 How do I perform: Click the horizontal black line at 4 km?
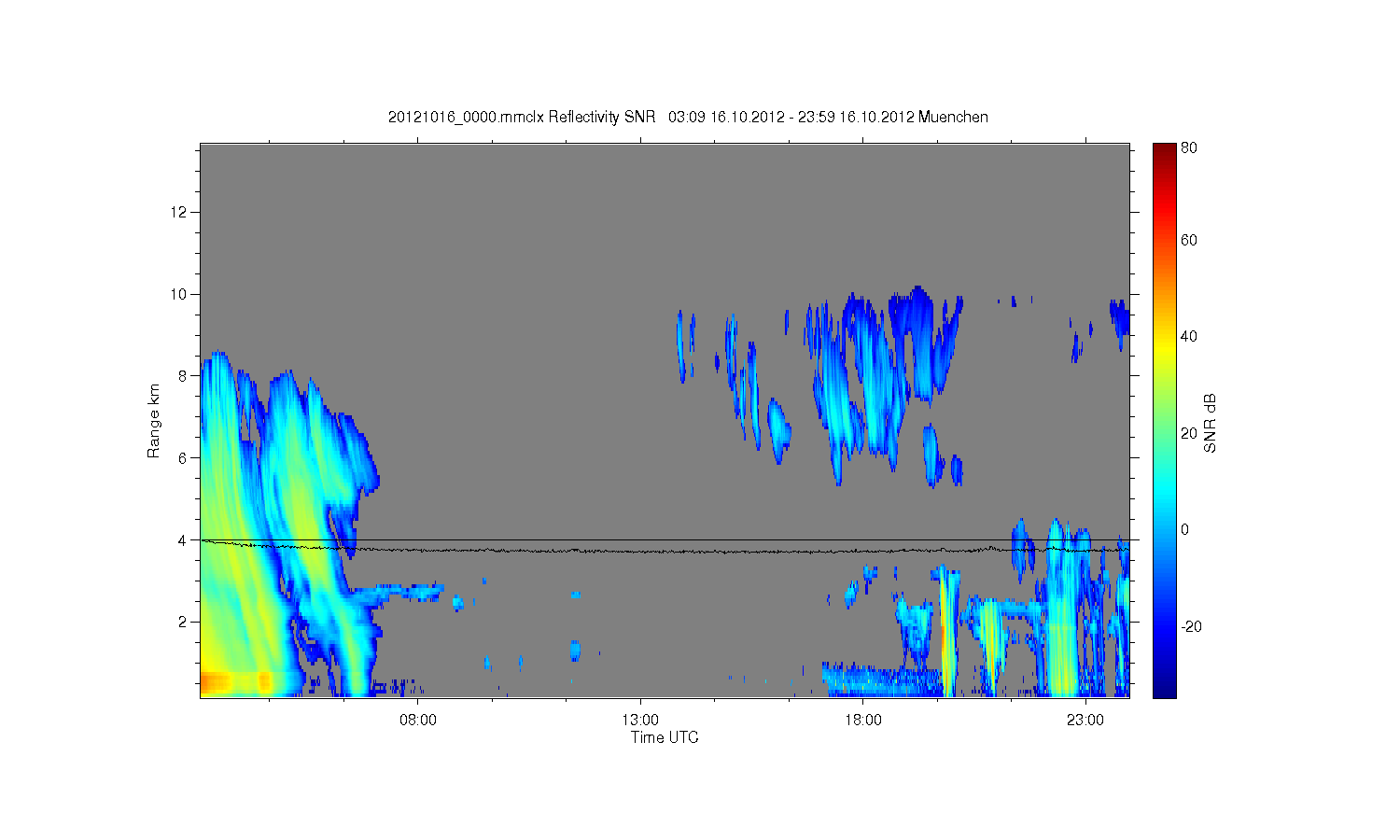click(665, 539)
